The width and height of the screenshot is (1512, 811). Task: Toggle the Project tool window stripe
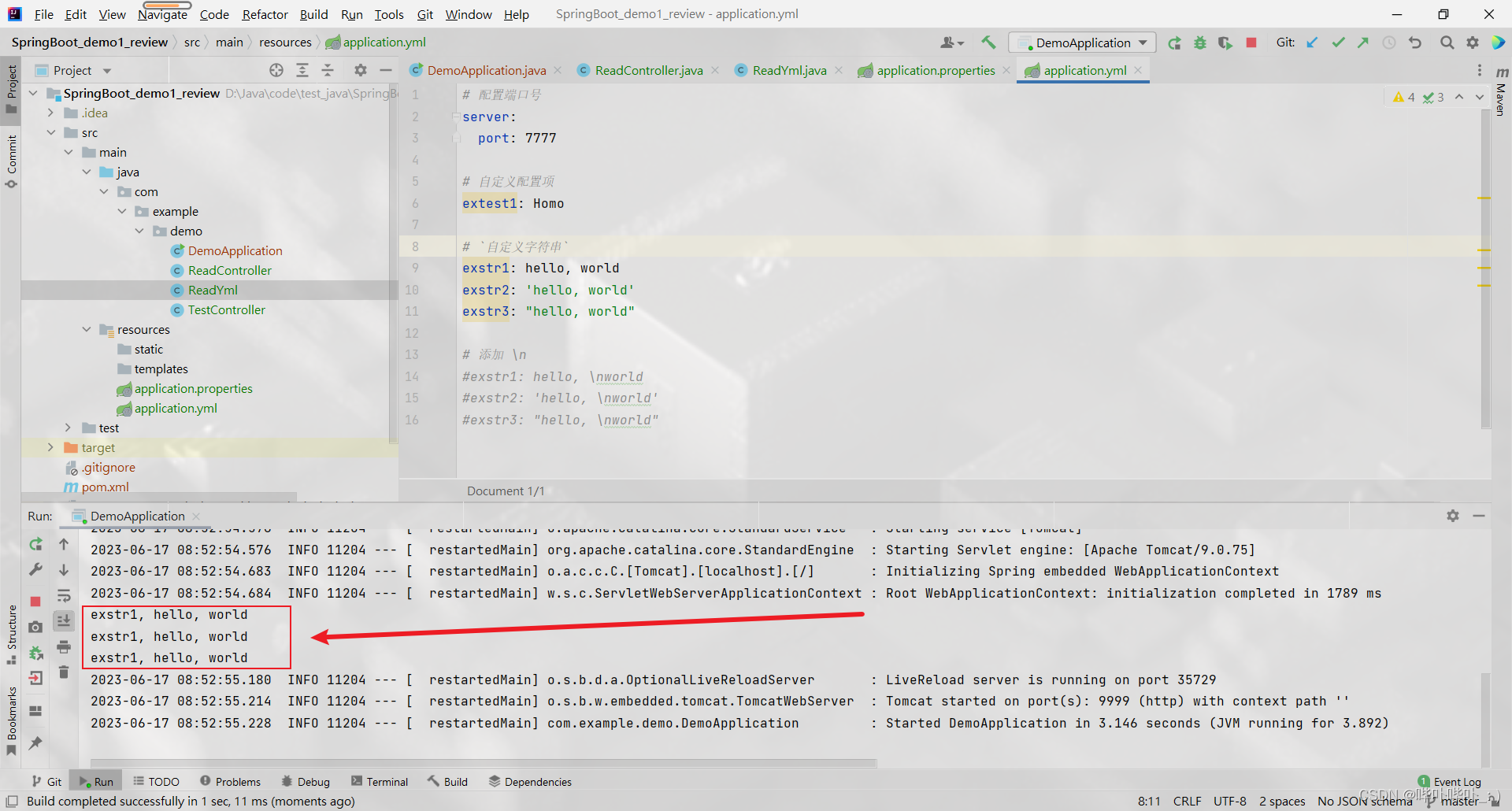pos(11,88)
